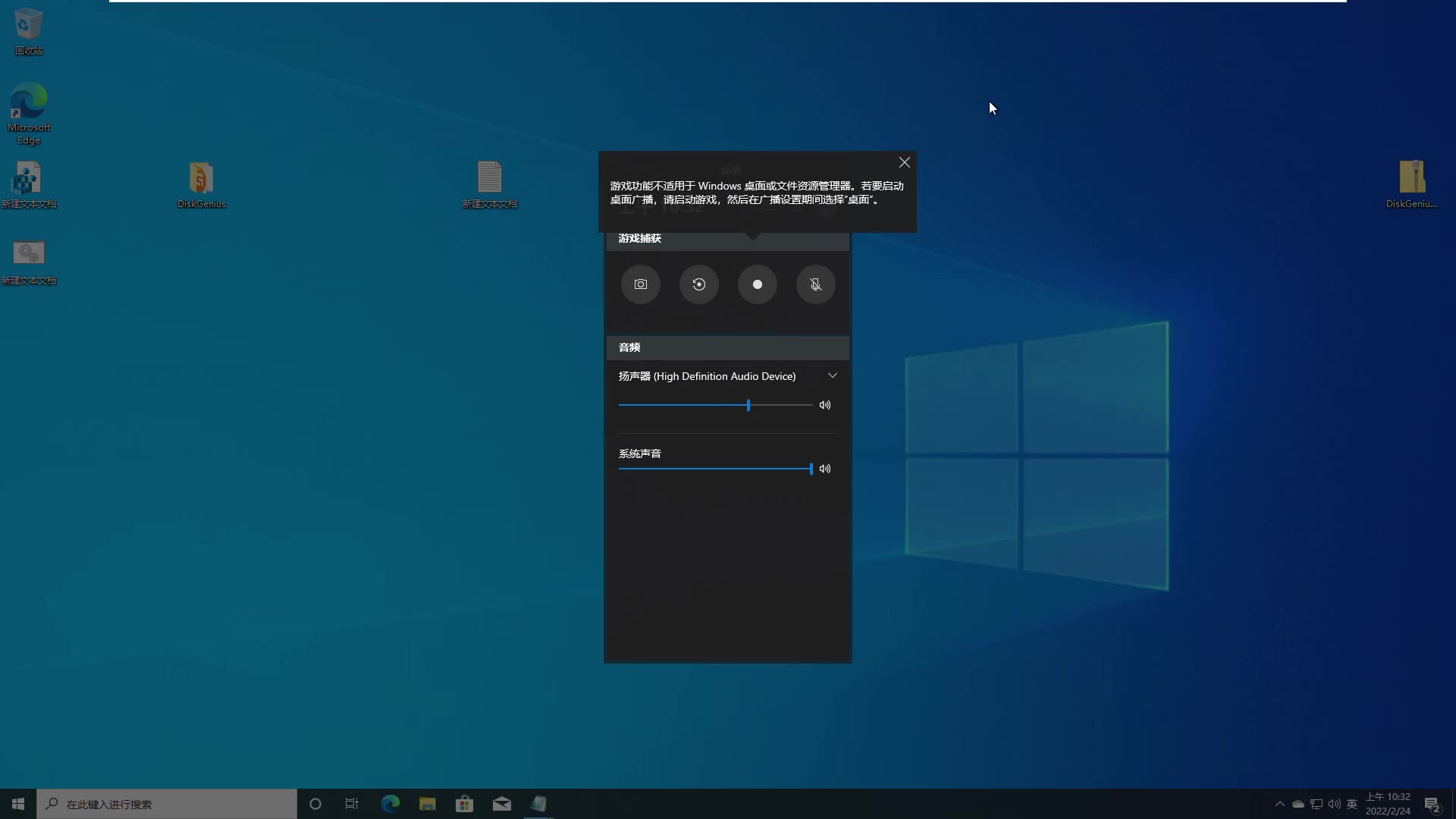Image resolution: width=1456 pixels, height=819 pixels.
Task: Toggle the microphone mute in game bar
Action: click(x=815, y=284)
